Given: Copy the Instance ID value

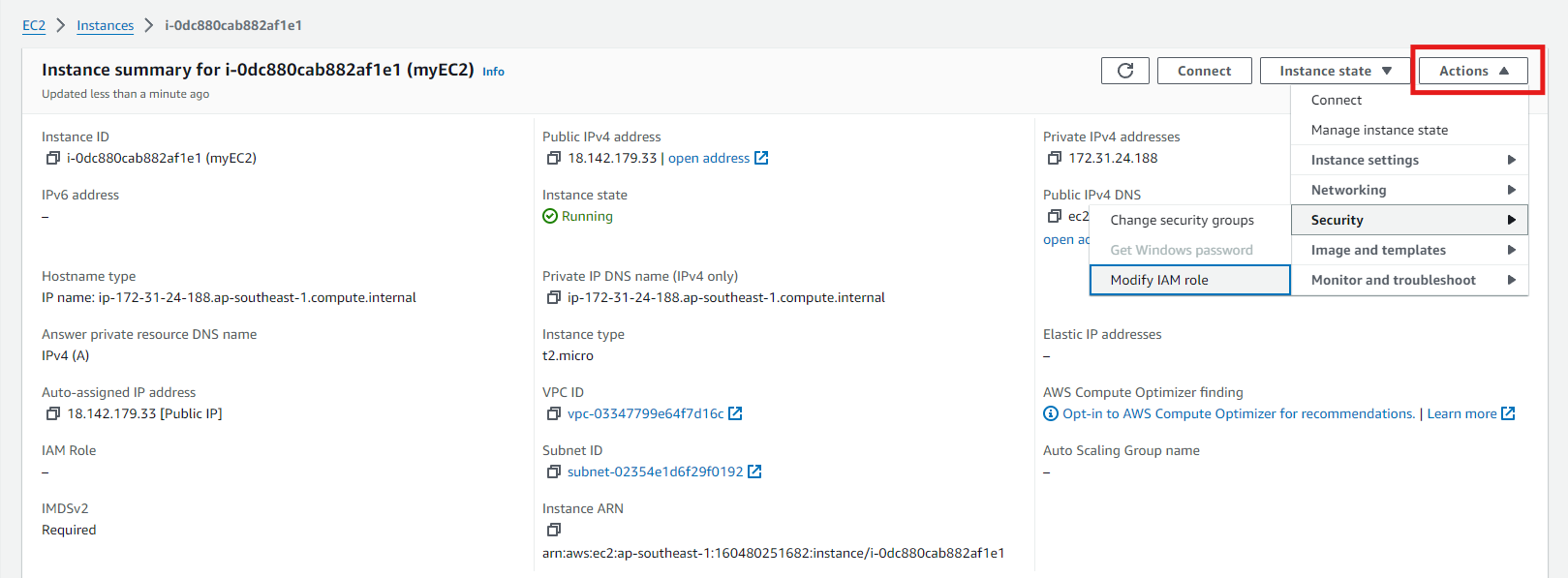Looking at the screenshot, I should 53,158.
